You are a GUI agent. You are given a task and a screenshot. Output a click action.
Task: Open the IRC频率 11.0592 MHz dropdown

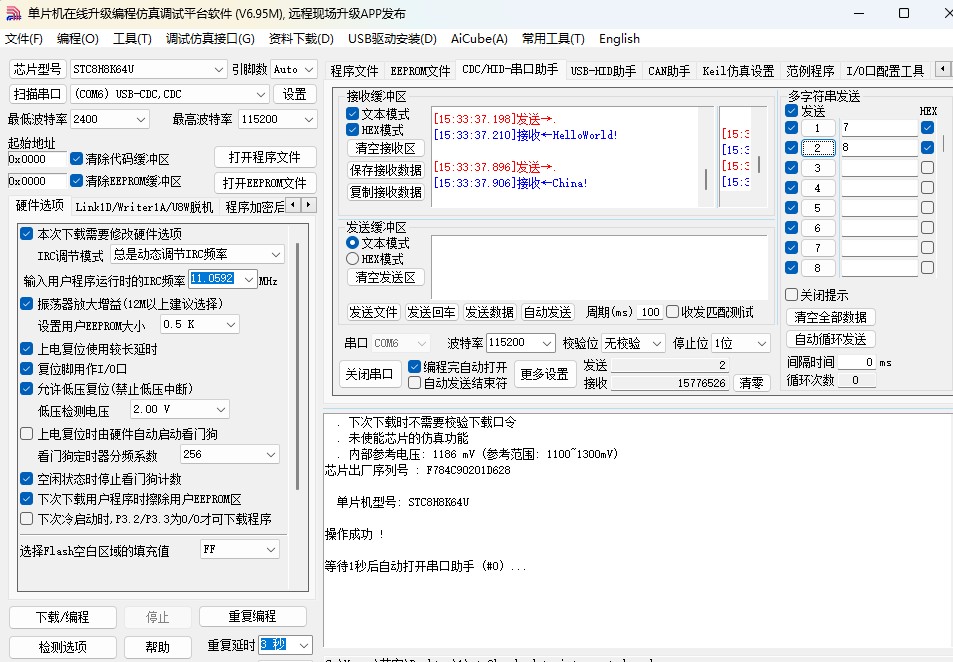pos(249,279)
